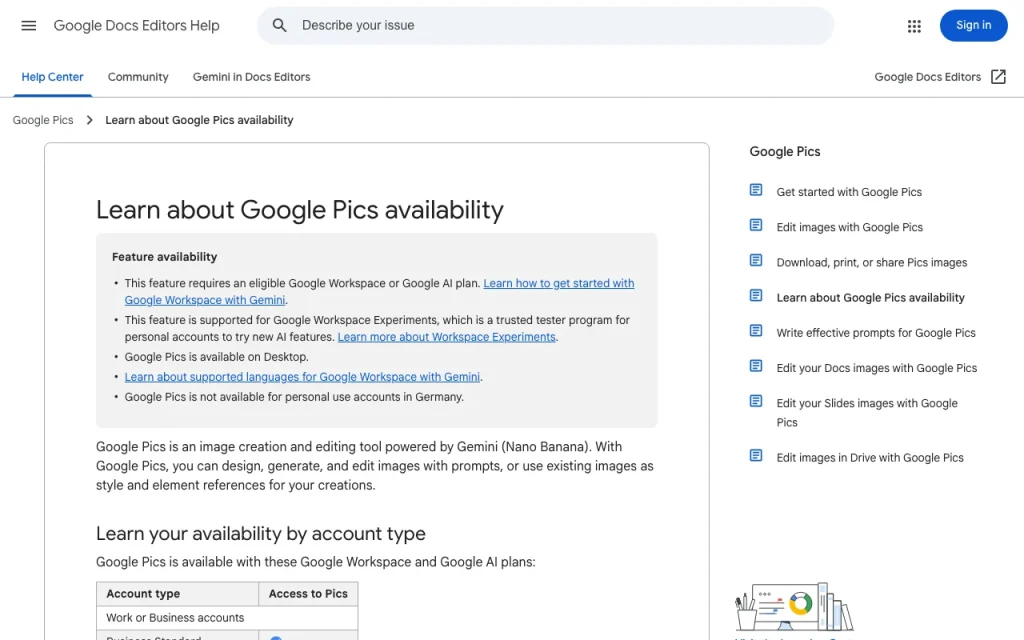Open Edit your Docs images with Google Pics
This screenshot has height=640, width=1024.
pyautogui.click(x=876, y=368)
